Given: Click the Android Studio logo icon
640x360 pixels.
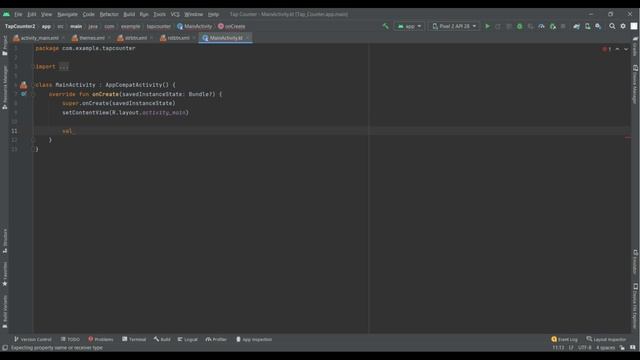Looking at the screenshot, I should pyautogui.click(x=6, y=14).
